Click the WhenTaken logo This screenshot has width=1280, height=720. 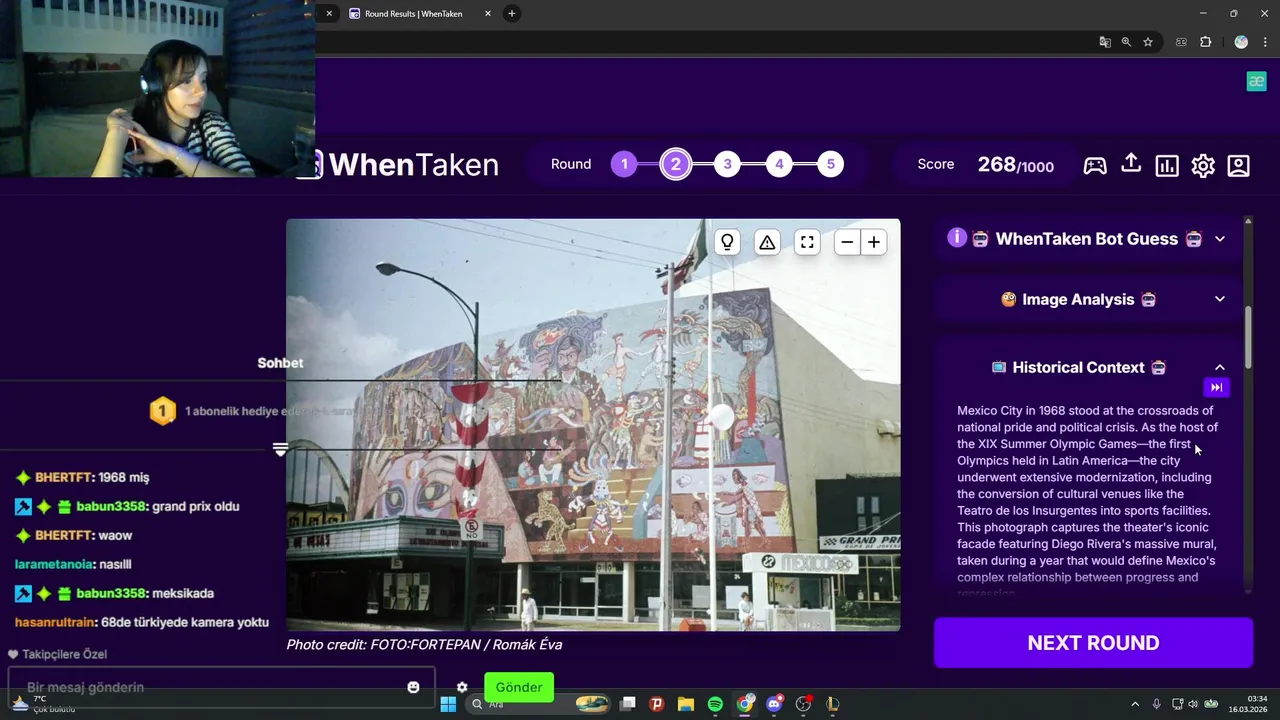pos(406,164)
